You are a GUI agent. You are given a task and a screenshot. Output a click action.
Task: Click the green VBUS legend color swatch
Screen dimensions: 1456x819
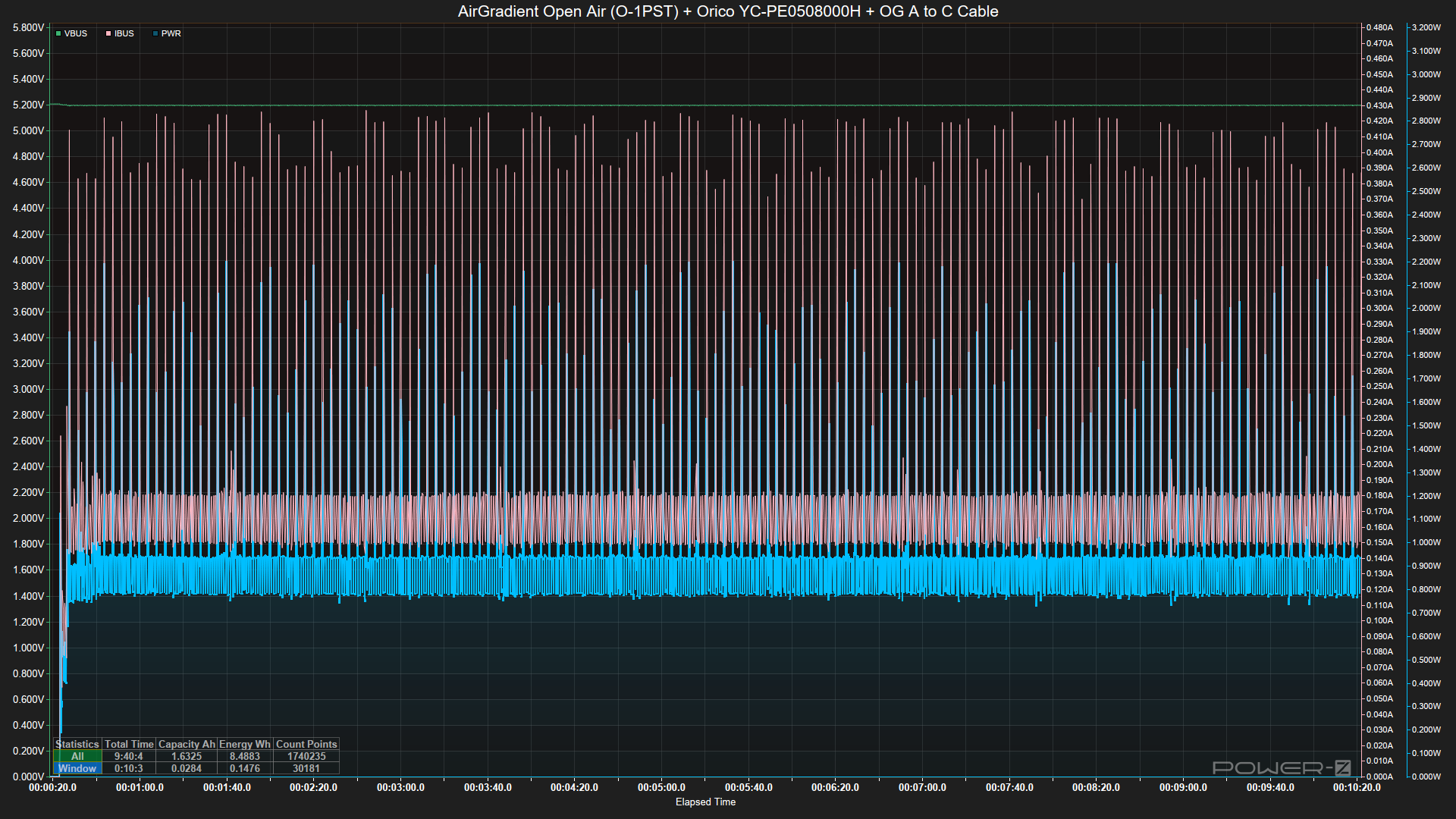(x=58, y=33)
